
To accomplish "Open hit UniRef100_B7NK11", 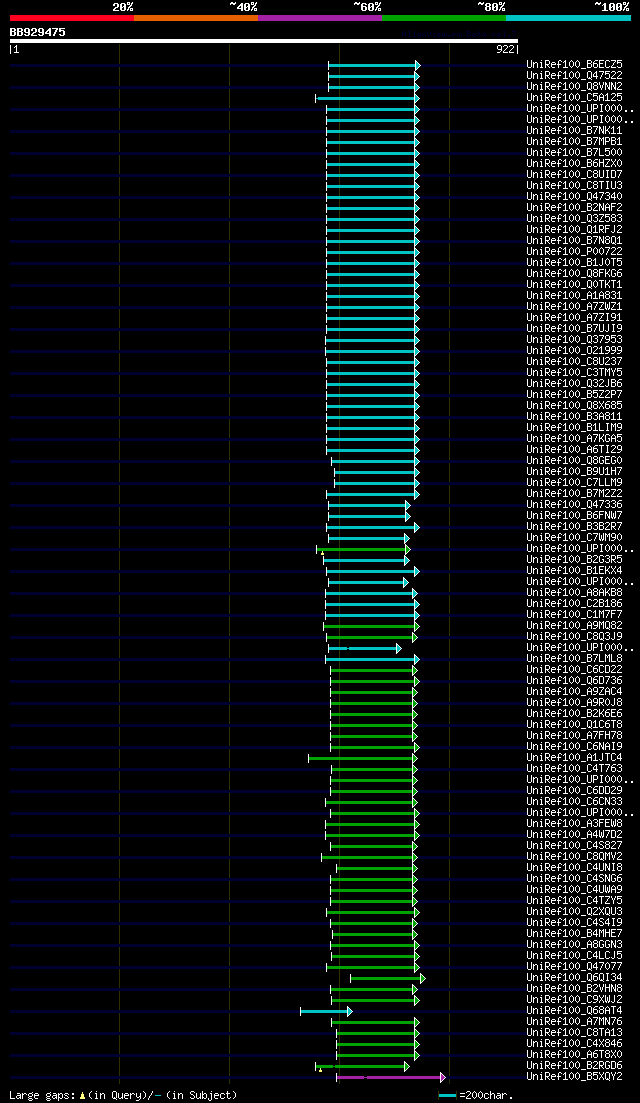I will point(574,131).
